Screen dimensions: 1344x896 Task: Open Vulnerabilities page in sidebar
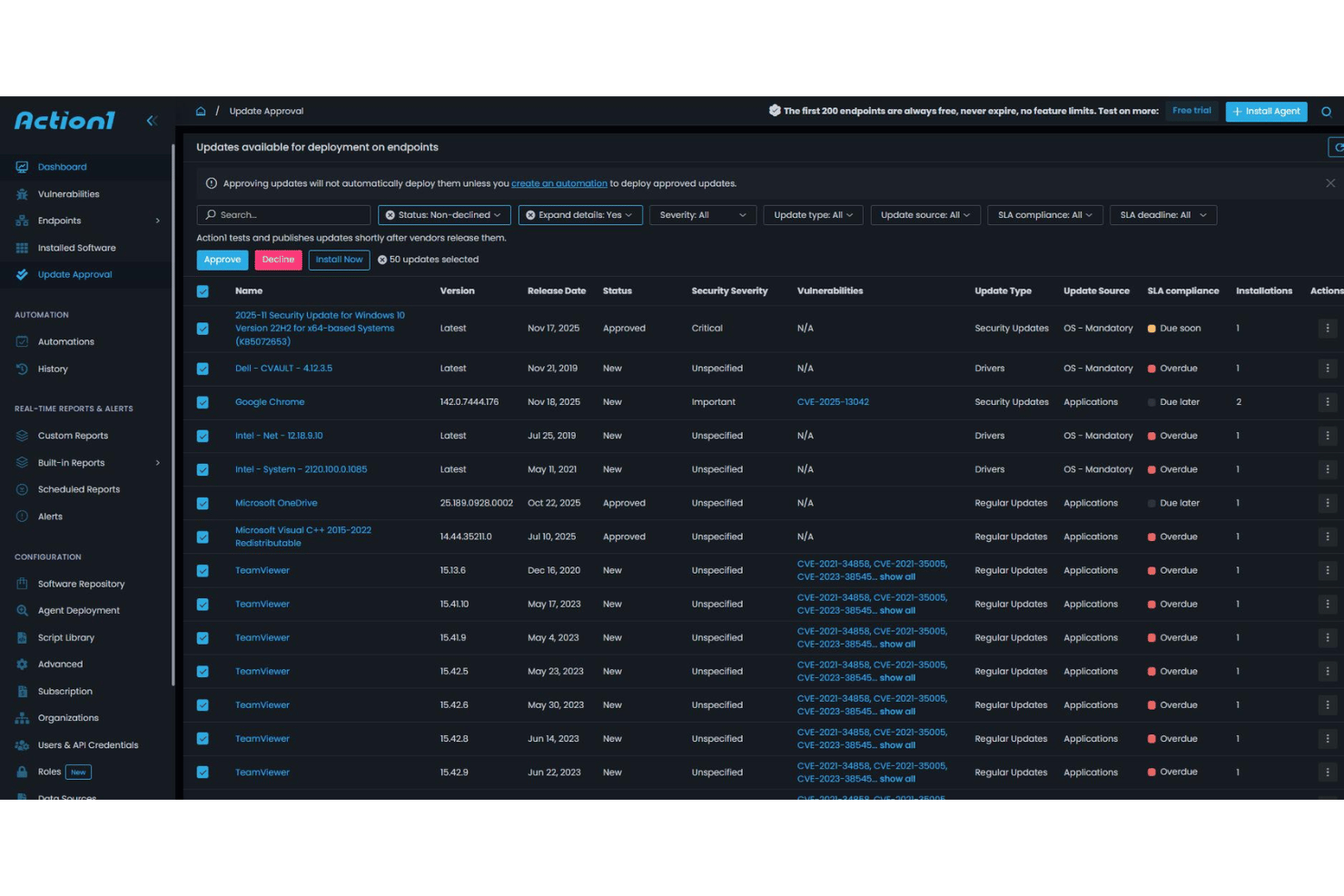pos(68,194)
